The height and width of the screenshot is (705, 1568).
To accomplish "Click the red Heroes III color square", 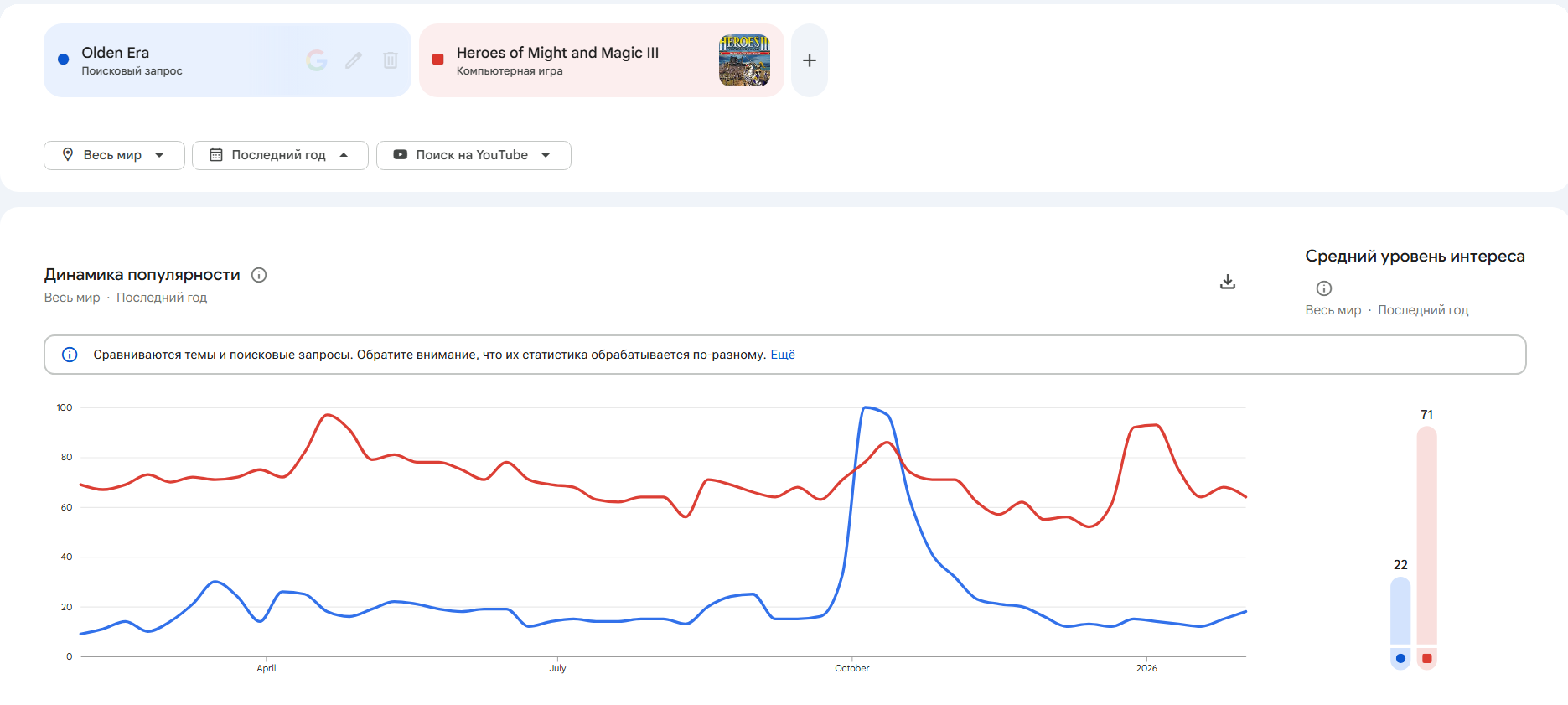I will pos(437,60).
